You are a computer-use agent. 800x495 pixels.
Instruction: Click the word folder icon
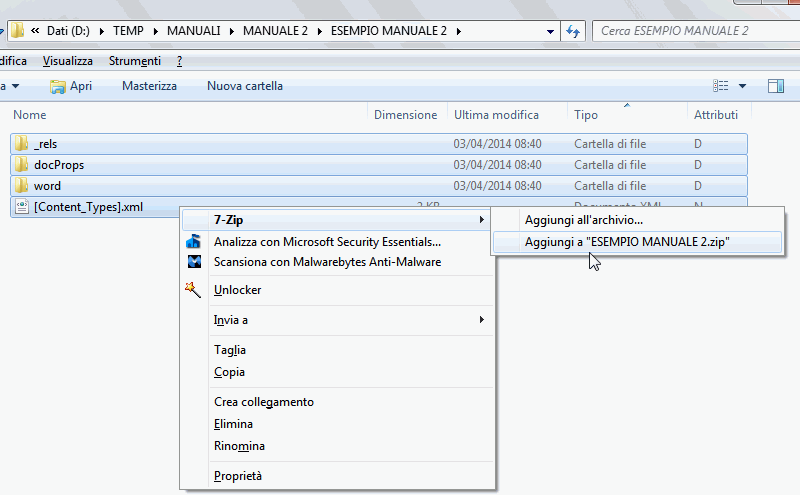tap(22, 186)
